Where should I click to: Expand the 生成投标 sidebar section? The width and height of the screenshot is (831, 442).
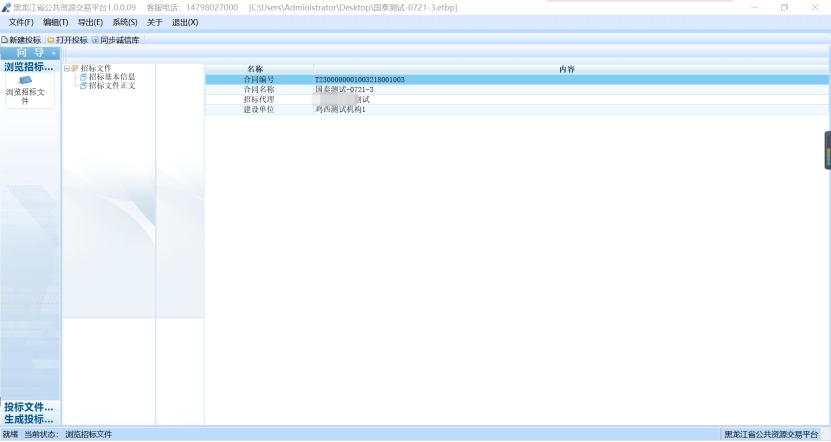pos(29,419)
